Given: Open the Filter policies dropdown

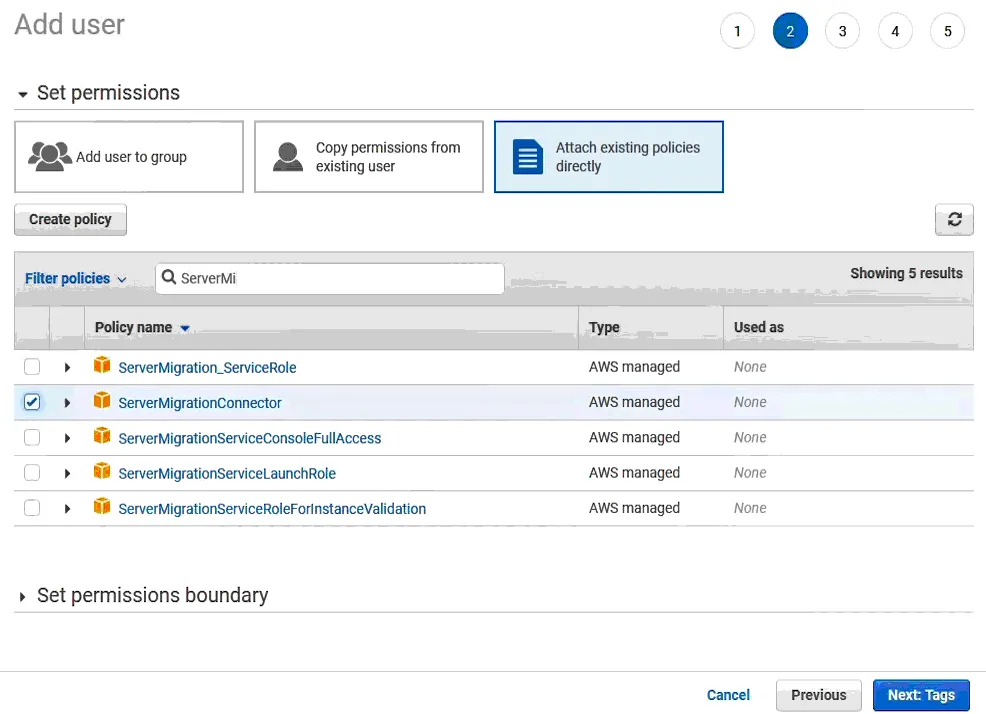Looking at the screenshot, I should pos(76,279).
